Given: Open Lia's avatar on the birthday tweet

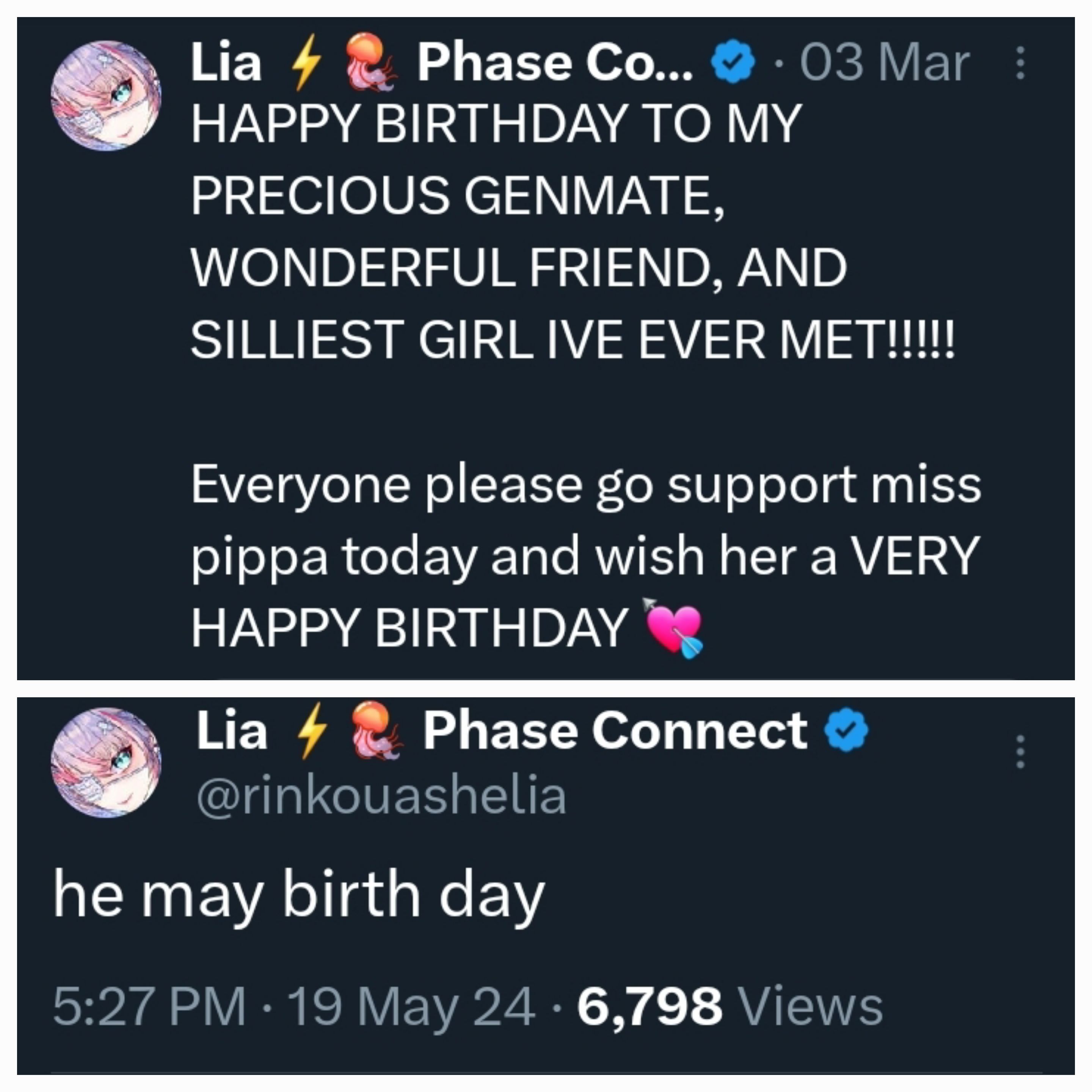Looking at the screenshot, I should pos(106,95).
